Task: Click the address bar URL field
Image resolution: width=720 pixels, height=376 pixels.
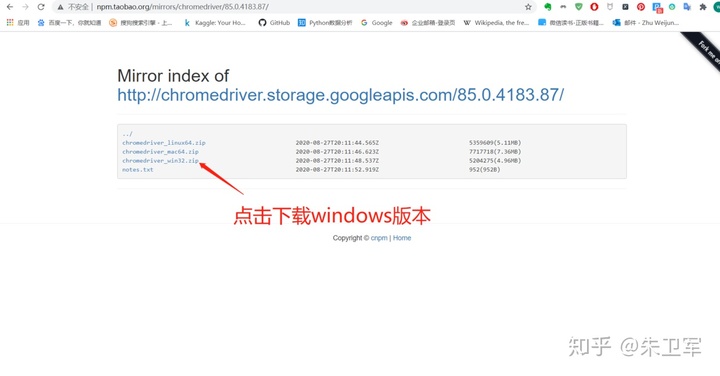Action: 294,7
